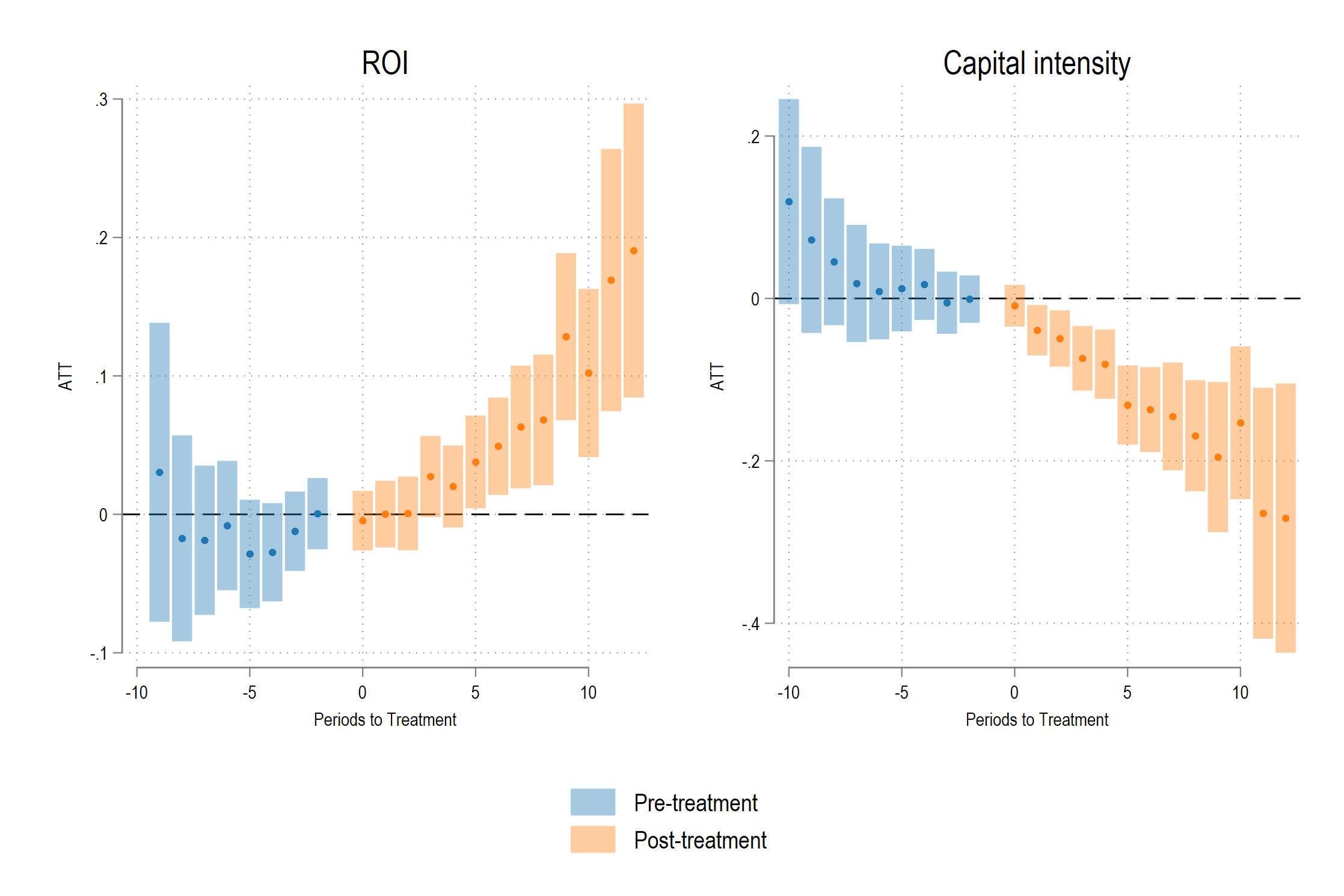1344x896 pixels.
Task: Click the Capital intensity chart title
Action: [x=1036, y=63]
